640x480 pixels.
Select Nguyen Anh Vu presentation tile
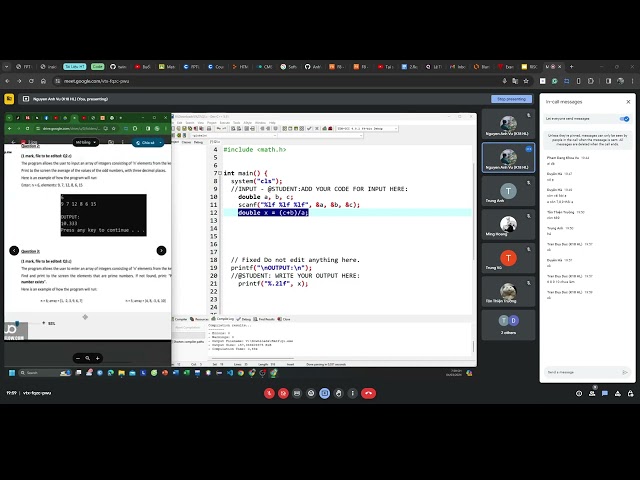(x=508, y=158)
